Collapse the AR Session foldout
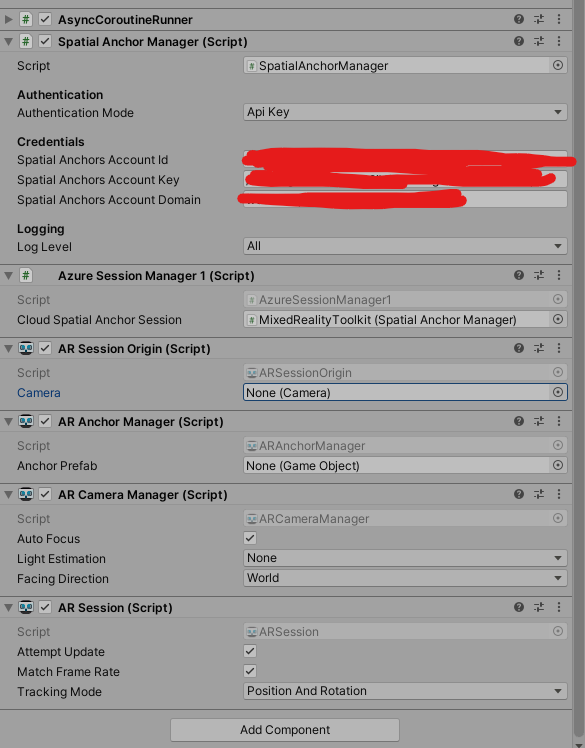 click(8, 608)
